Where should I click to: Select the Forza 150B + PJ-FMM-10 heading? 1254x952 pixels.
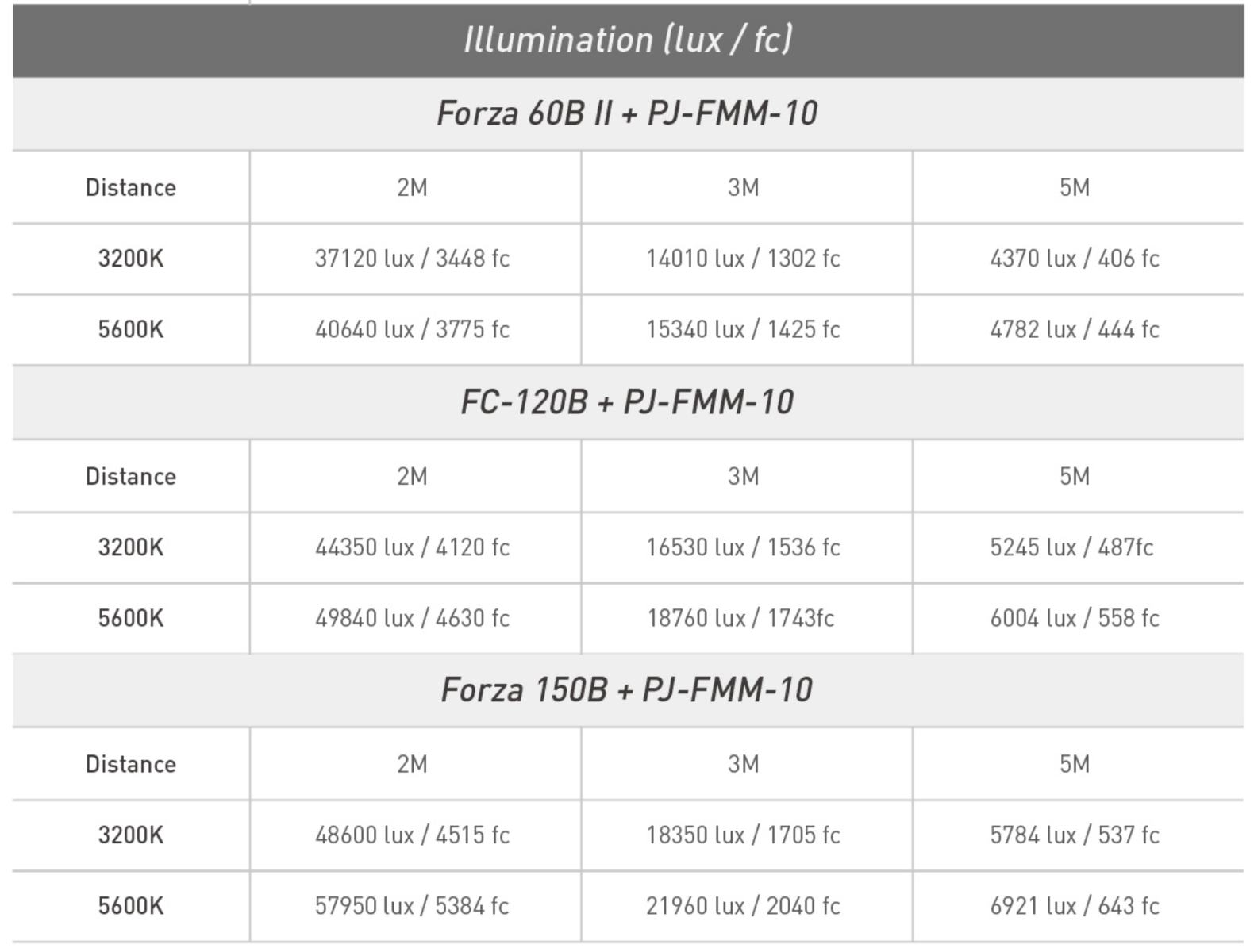click(627, 690)
